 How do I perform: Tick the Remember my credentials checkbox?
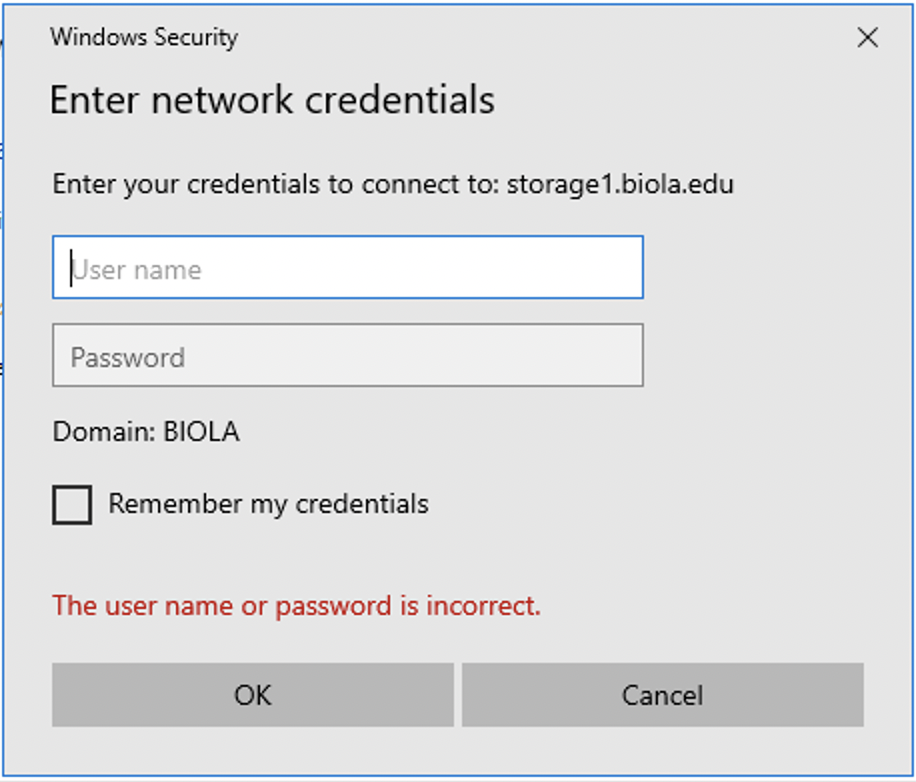72,505
